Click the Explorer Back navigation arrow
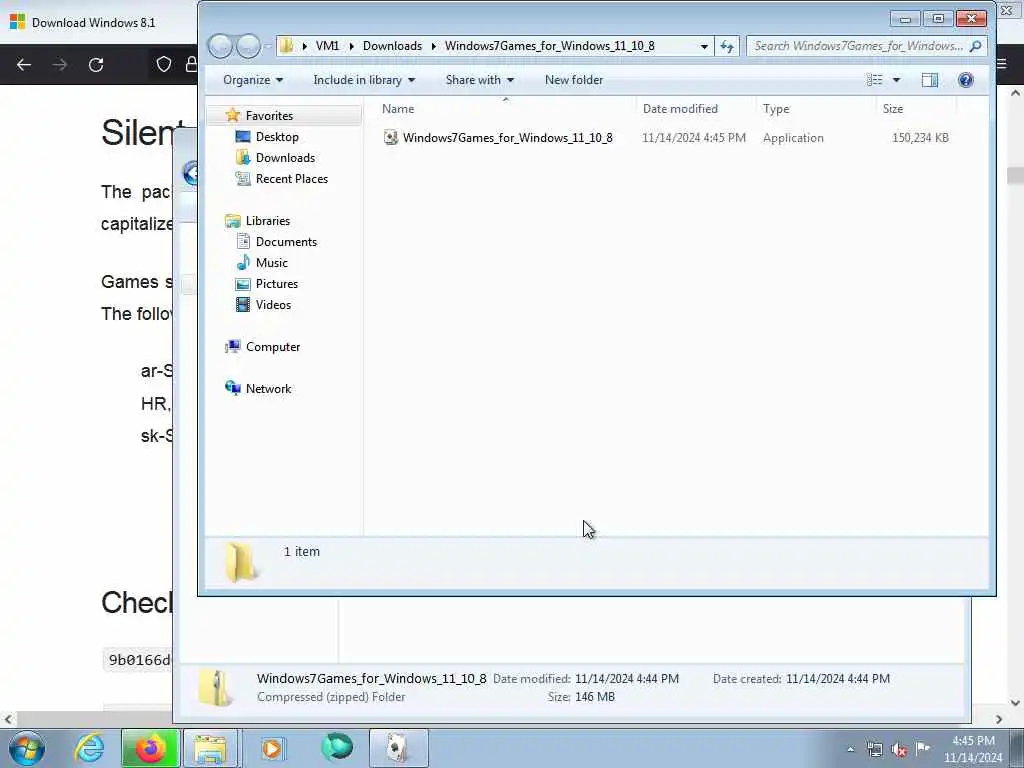Screen dimensions: 1024x768 220,46
